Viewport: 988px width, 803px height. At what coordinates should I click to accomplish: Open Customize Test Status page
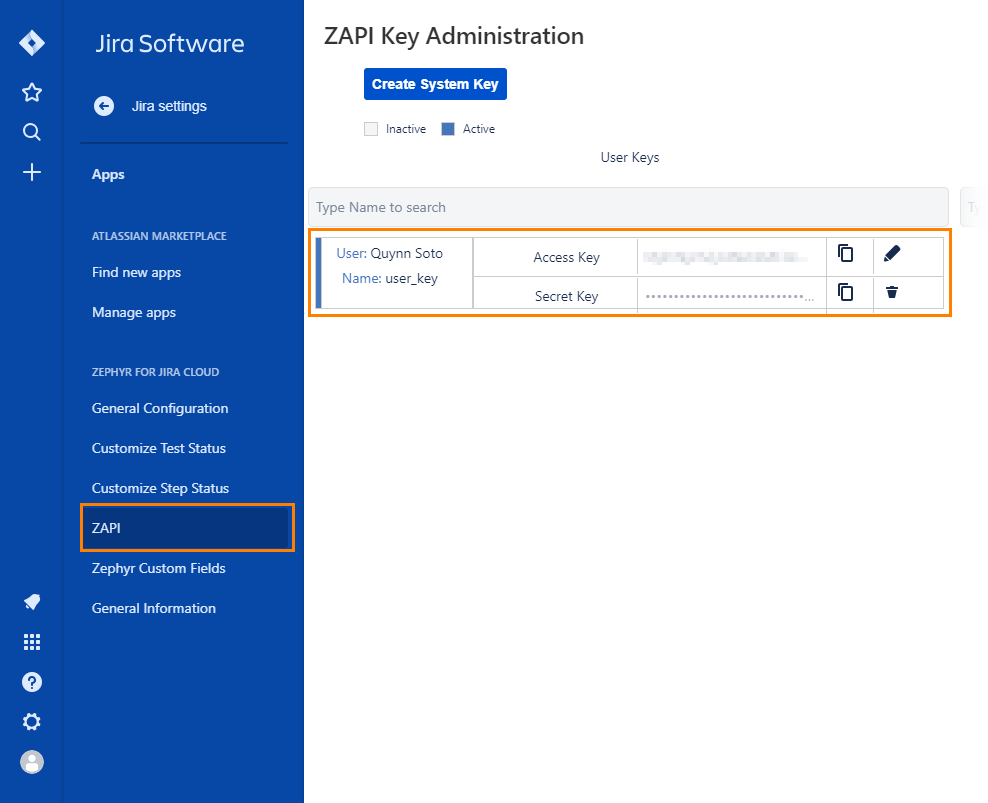pos(159,448)
